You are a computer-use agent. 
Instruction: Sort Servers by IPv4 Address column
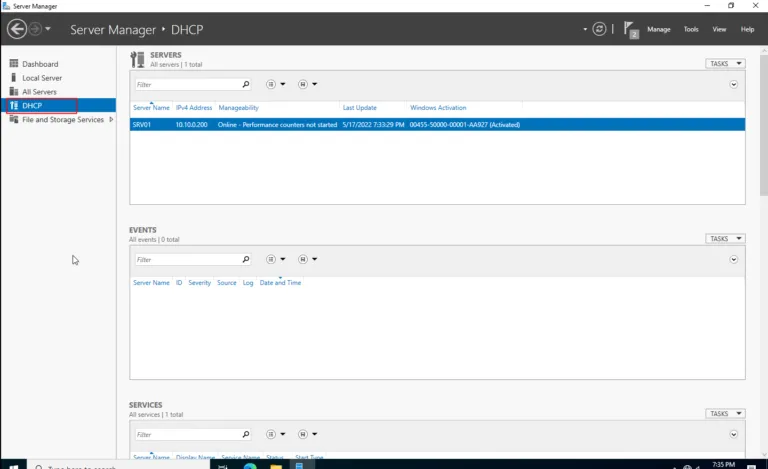pos(194,108)
